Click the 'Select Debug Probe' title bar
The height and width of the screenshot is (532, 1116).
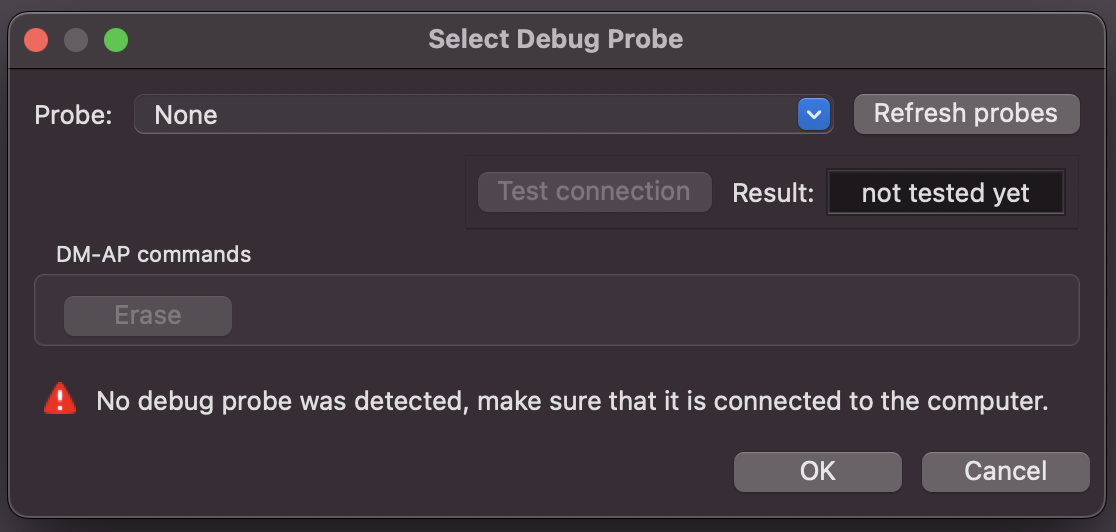click(556, 40)
